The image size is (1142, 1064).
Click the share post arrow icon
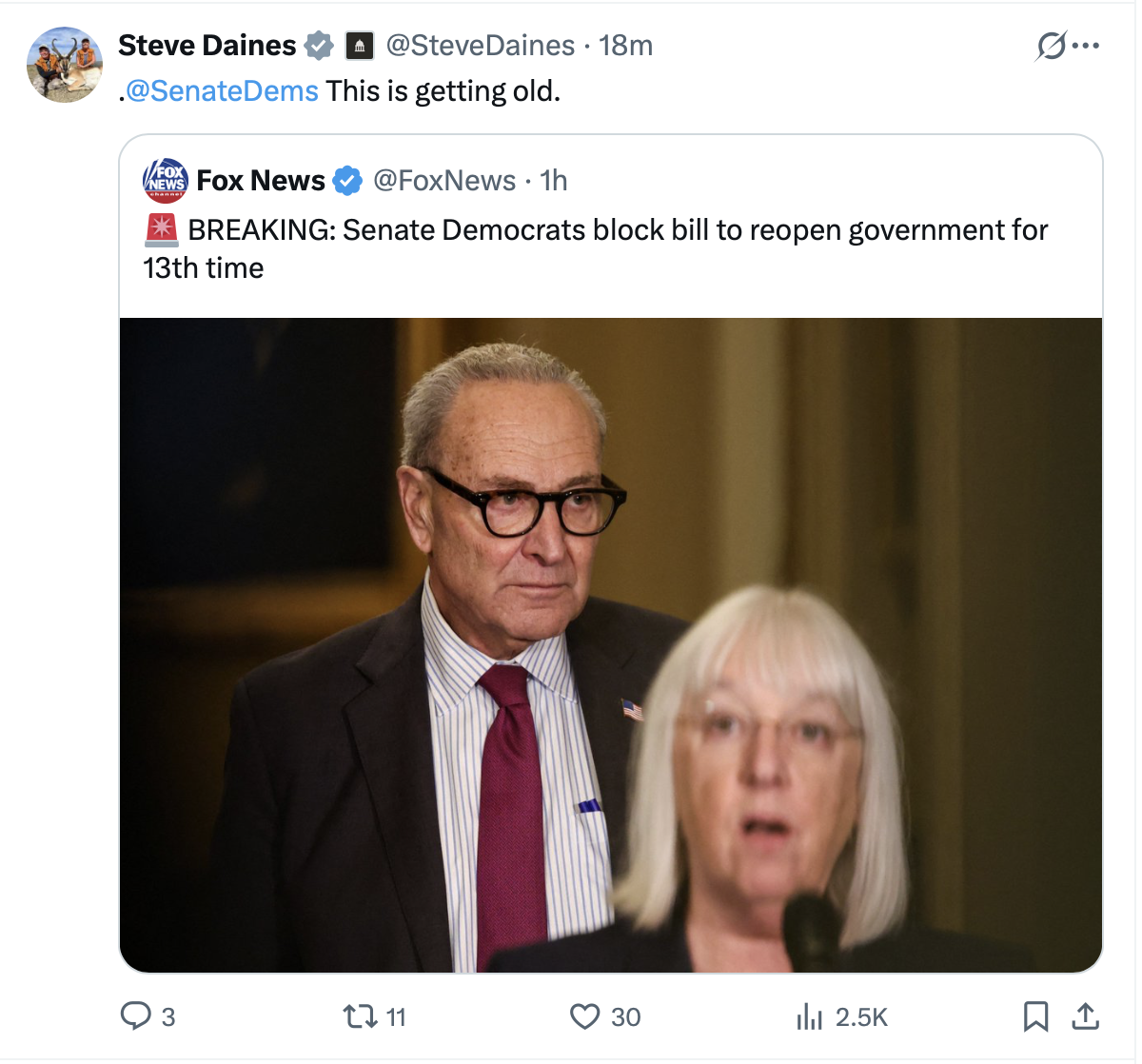[x=1085, y=1016]
